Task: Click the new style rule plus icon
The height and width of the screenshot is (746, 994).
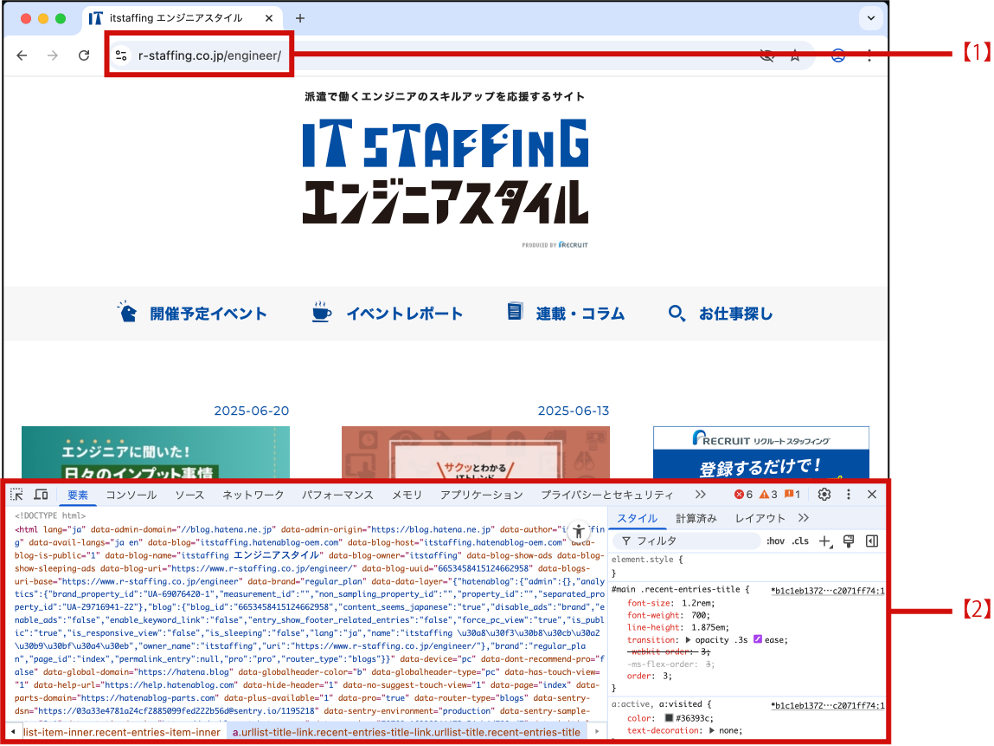Action: (x=824, y=540)
